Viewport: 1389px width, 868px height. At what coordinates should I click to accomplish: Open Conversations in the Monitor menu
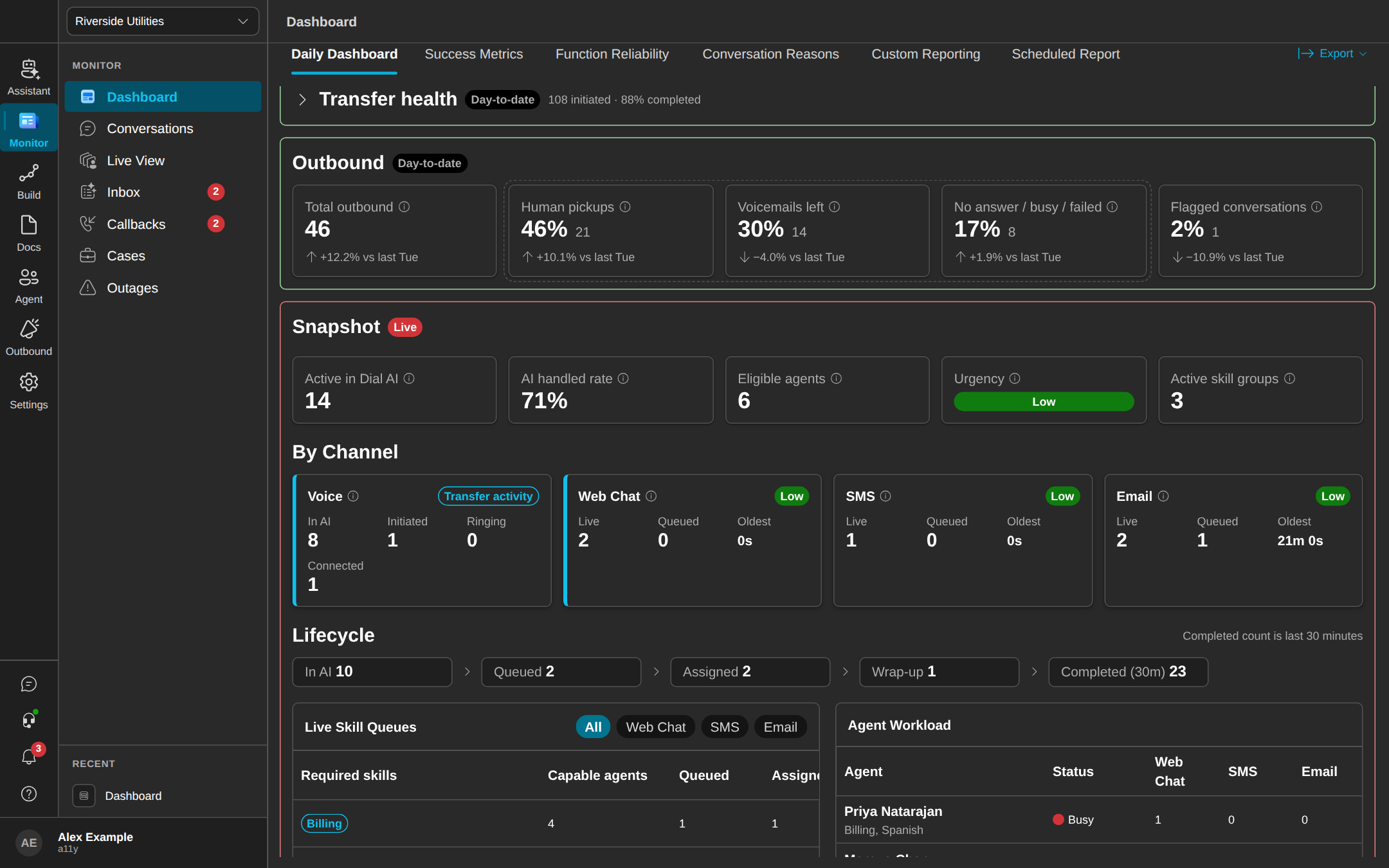[163, 129]
